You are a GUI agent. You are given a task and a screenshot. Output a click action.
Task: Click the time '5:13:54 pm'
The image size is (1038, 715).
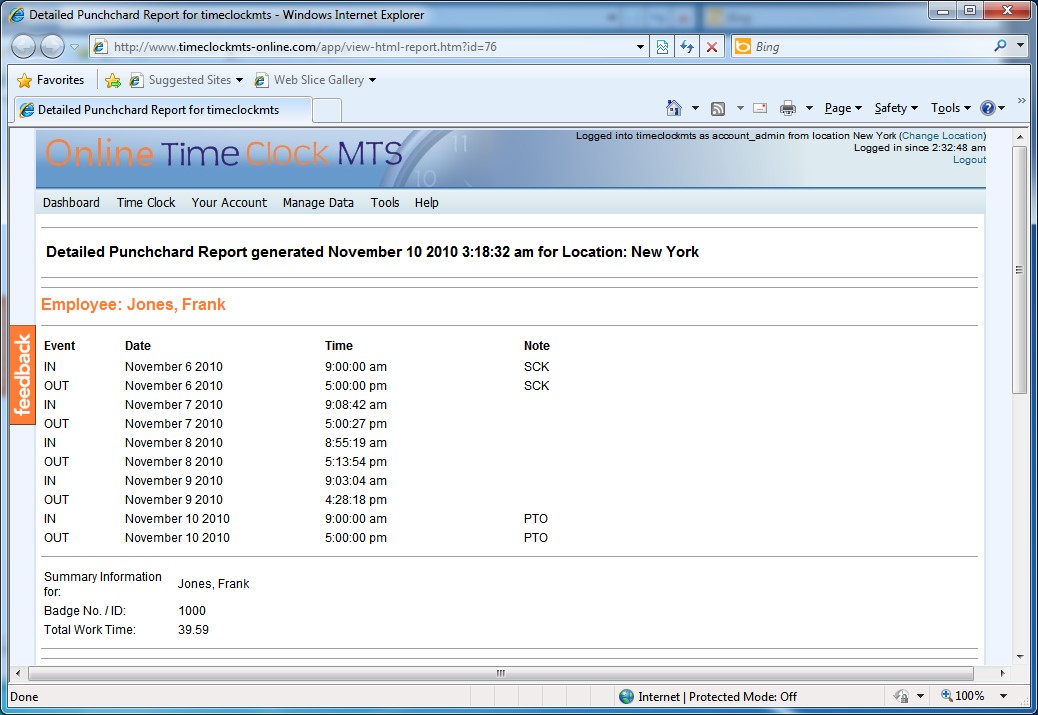point(355,461)
